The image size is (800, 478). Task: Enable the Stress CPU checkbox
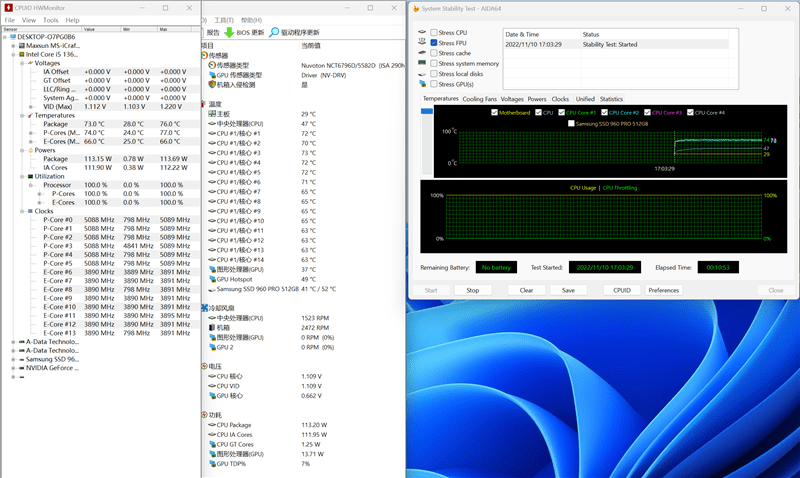tap(434, 32)
